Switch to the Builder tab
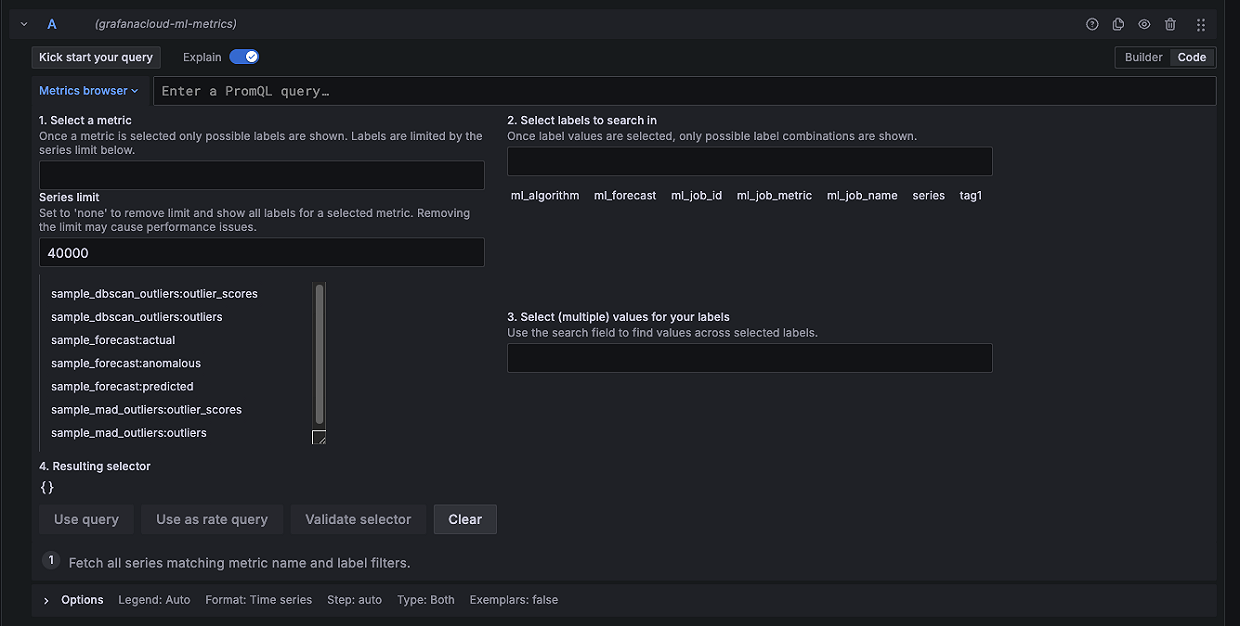This screenshot has height=626, width=1240. coord(1143,57)
